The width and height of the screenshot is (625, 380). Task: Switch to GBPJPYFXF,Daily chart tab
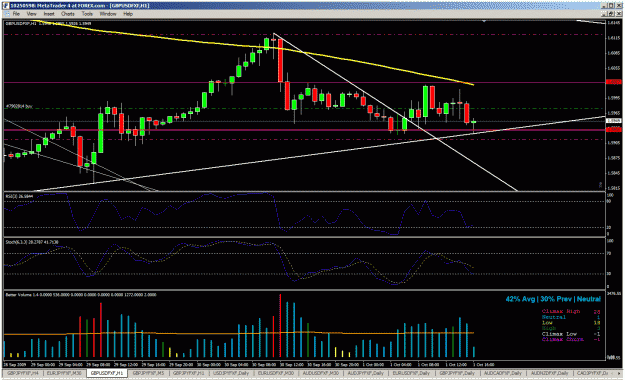point(457,373)
